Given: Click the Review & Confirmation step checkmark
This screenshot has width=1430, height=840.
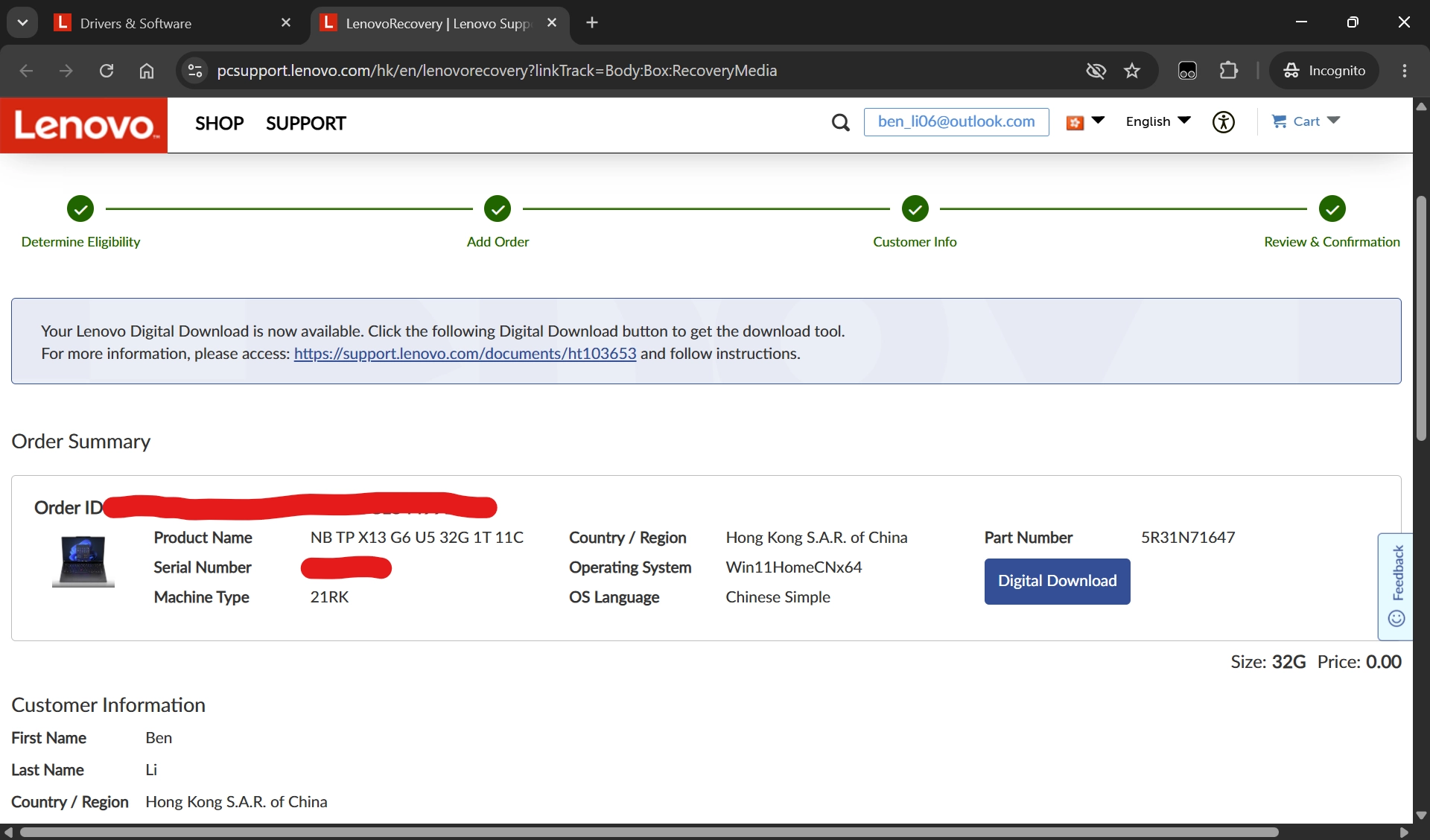Looking at the screenshot, I should (x=1332, y=209).
